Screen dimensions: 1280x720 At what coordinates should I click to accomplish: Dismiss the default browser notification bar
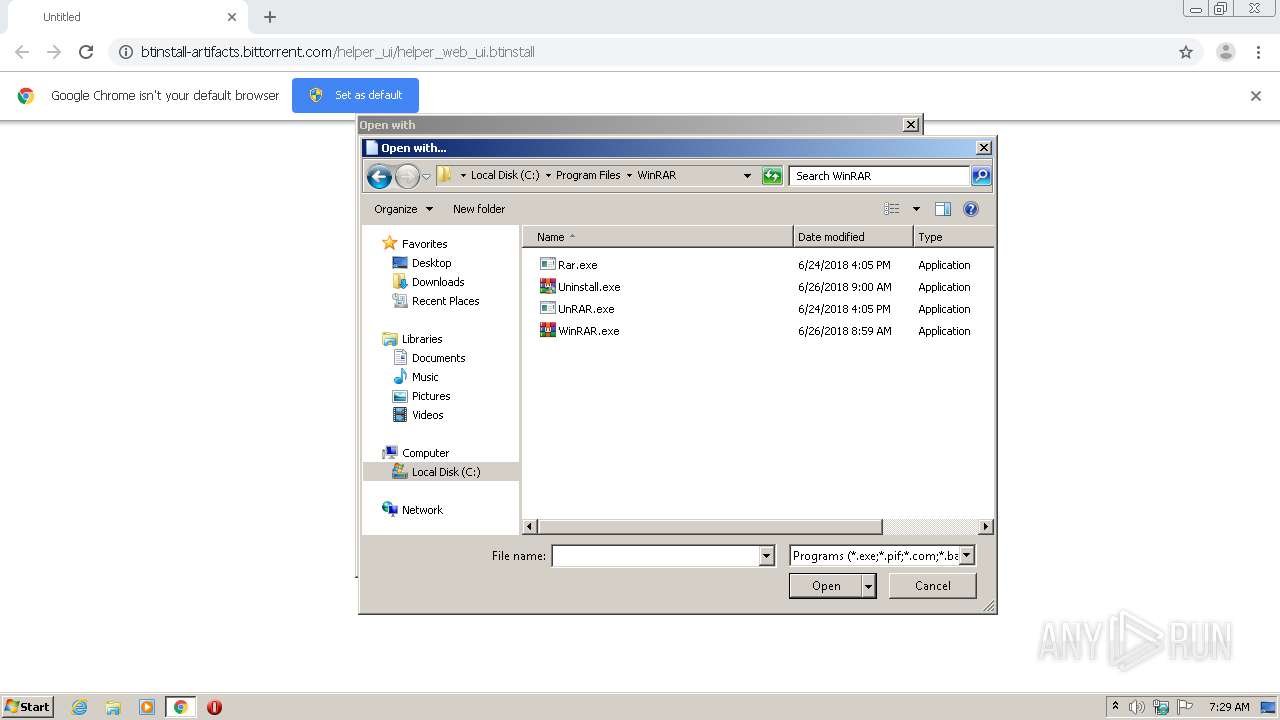point(1256,96)
